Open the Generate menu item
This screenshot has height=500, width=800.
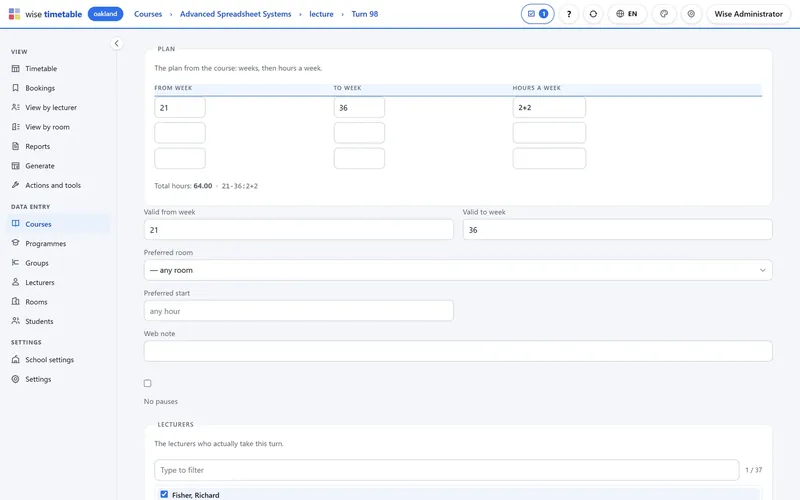58,166
